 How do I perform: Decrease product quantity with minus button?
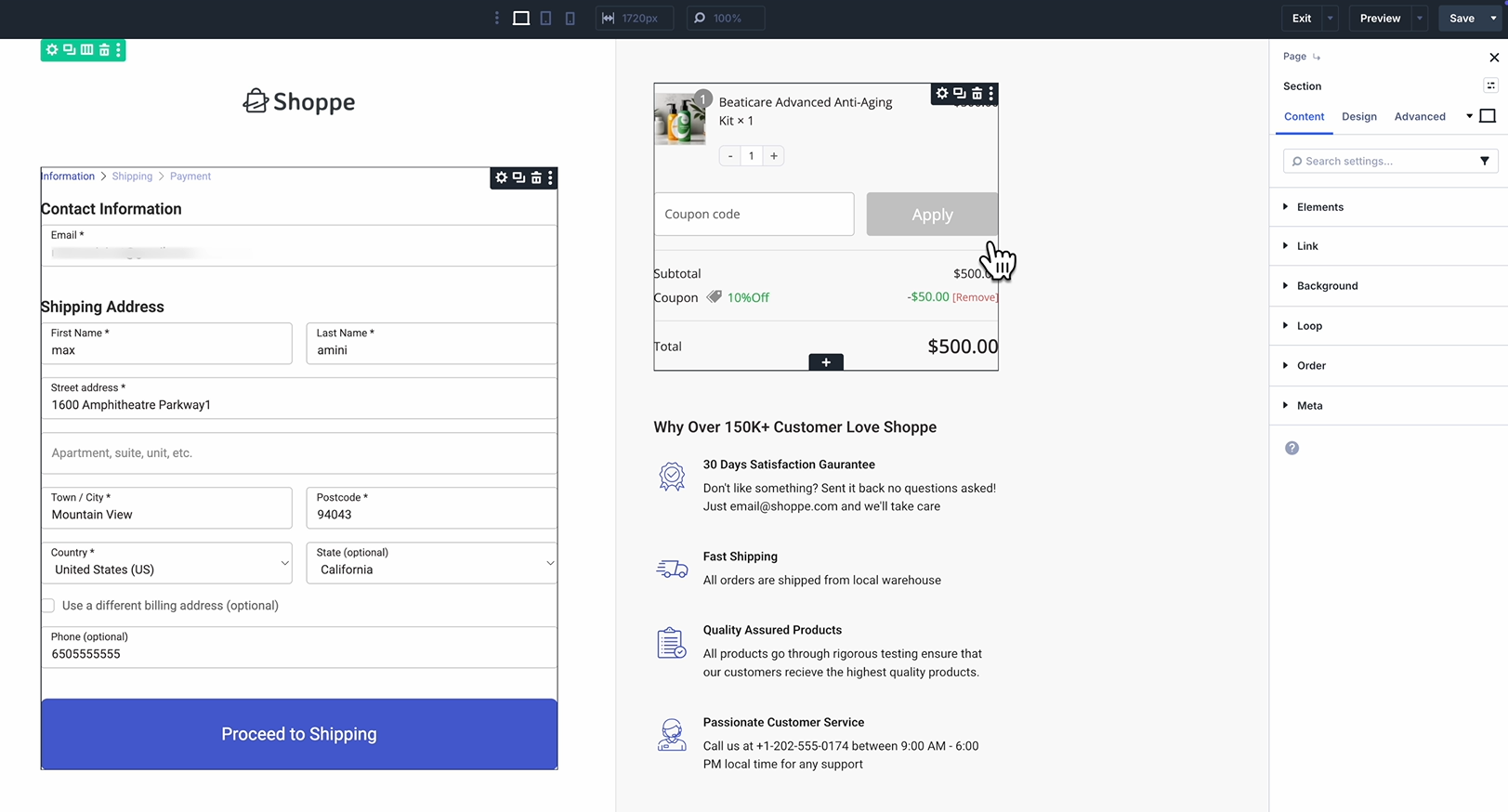coord(730,156)
